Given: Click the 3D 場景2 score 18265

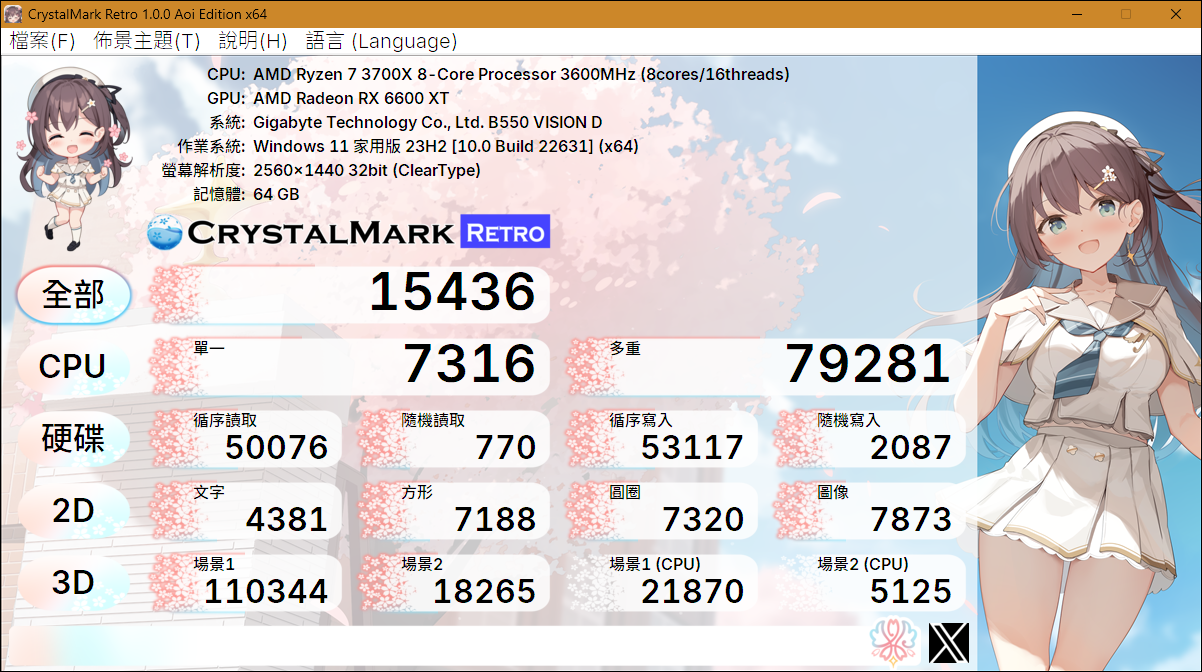Looking at the screenshot, I should click(x=484, y=591).
